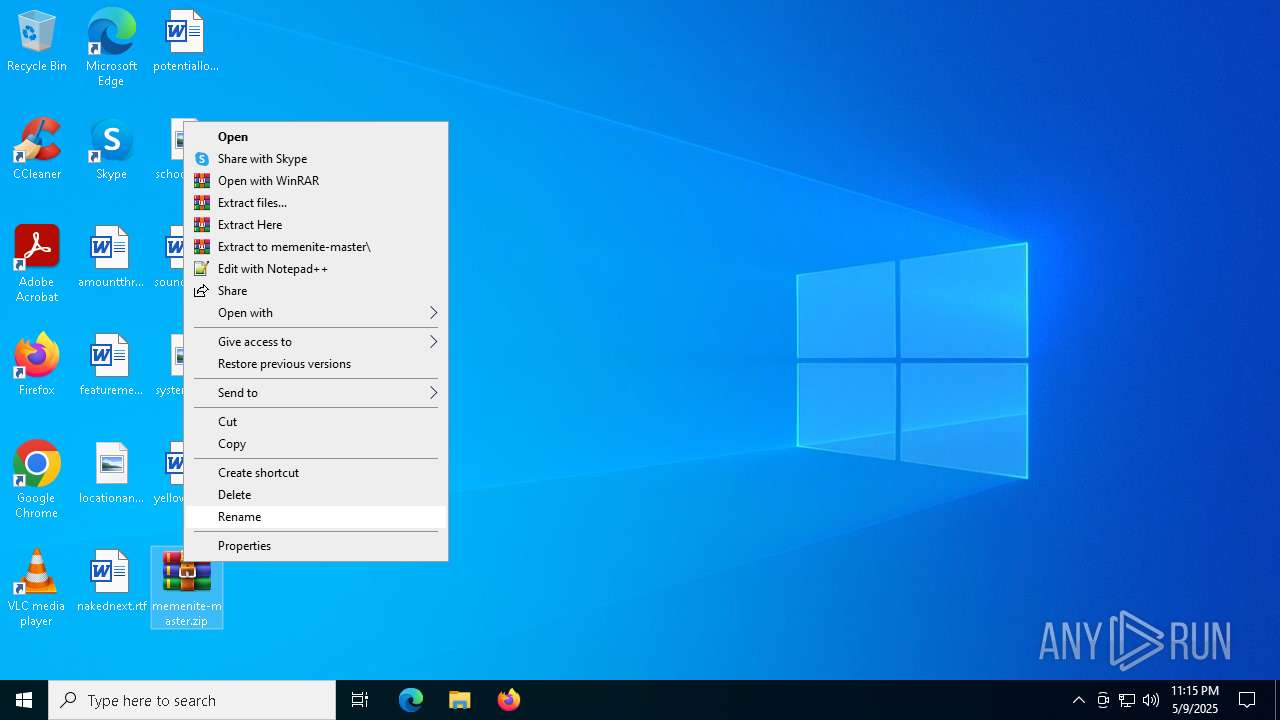The image size is (1280, 720).
Task: Expand the Open with submenu
Action: click(316, 313)
